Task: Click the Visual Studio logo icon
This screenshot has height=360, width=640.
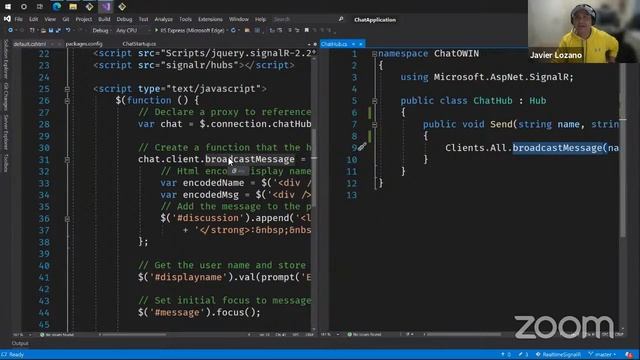Action: click(x=7, y=19)
